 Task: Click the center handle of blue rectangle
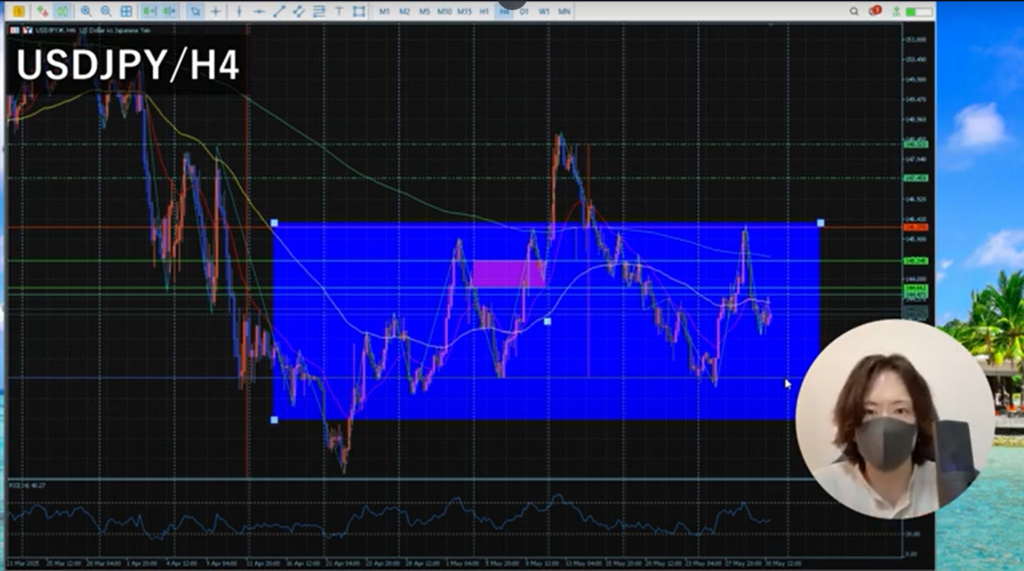click(547, 321)
